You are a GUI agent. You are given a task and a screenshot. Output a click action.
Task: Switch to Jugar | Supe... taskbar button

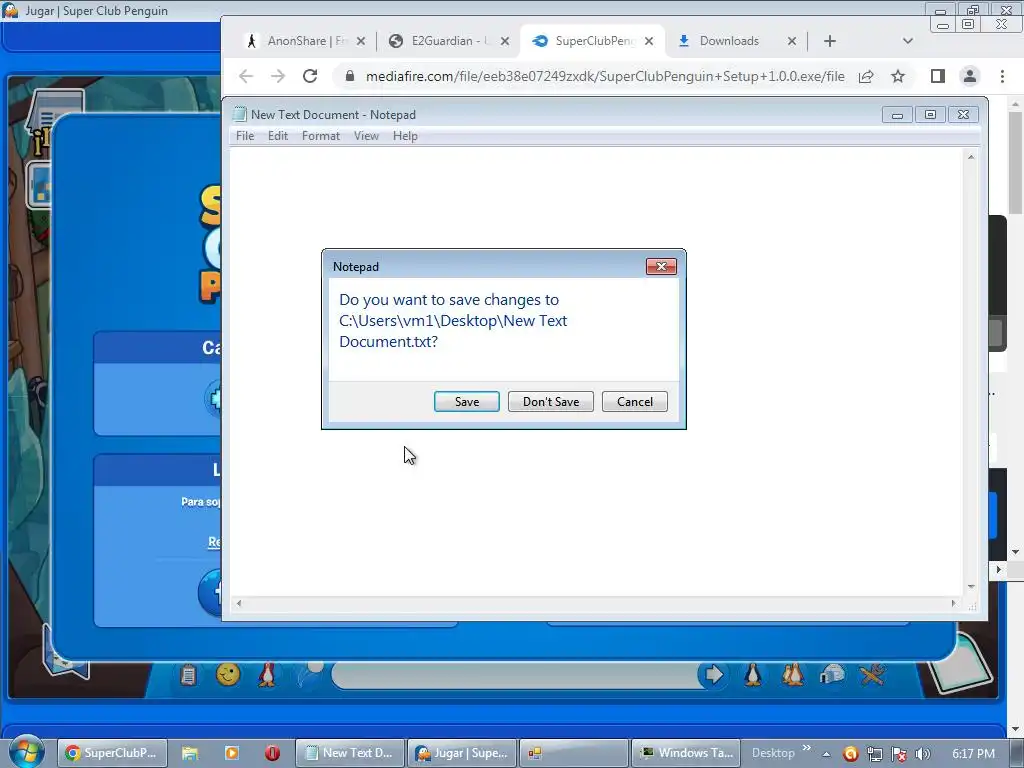point(462,753)
